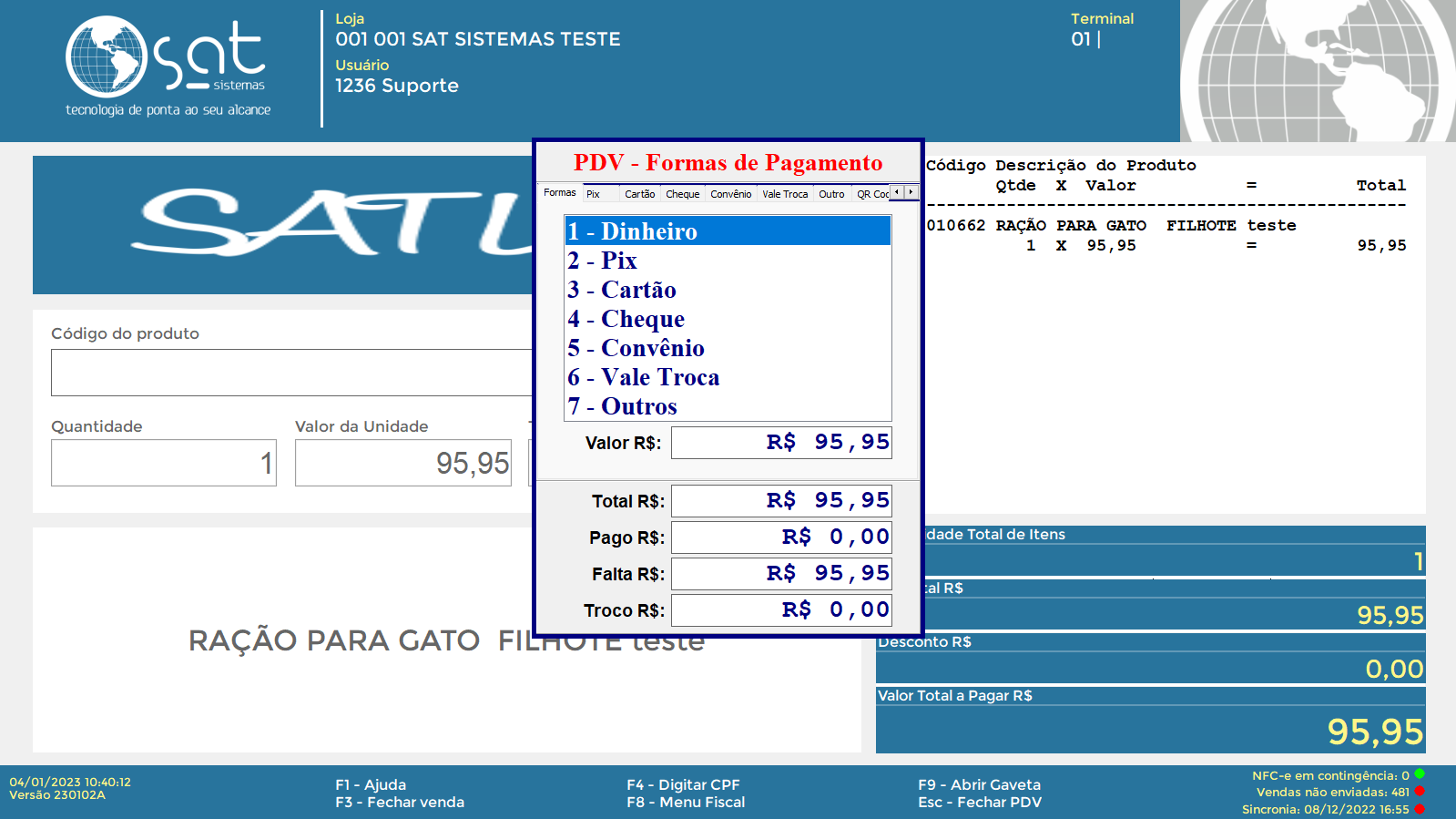Click the red Sincronia status indicator

click(x=1419, y=808)
